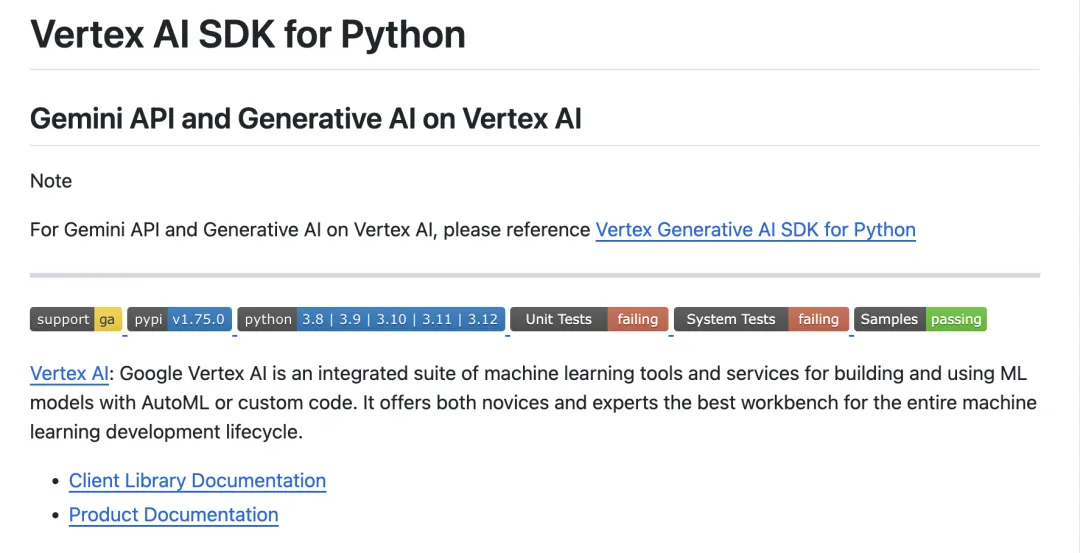Click the phrase 'learning development lifecycle'

tap(165, 432)
